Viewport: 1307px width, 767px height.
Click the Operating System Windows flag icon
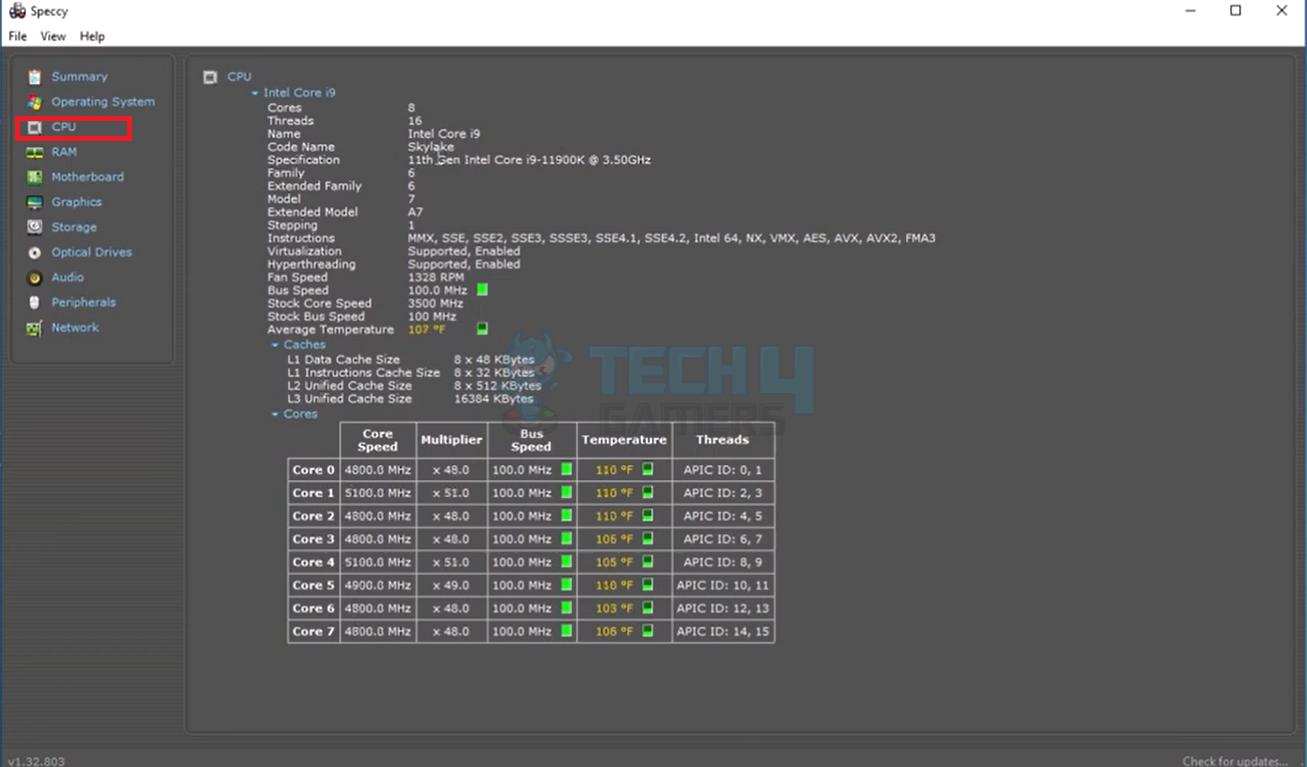(x=35, y=102)
